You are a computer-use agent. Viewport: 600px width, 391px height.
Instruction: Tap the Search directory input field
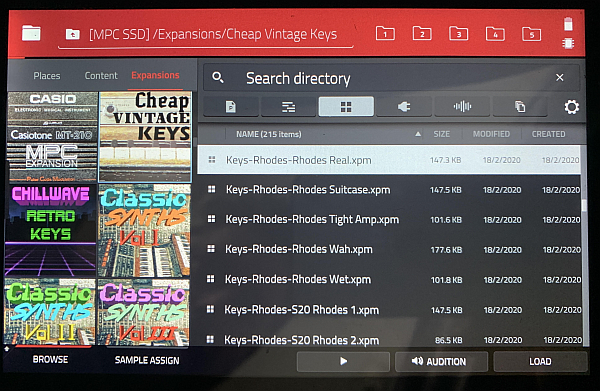(x=391, y=78)
